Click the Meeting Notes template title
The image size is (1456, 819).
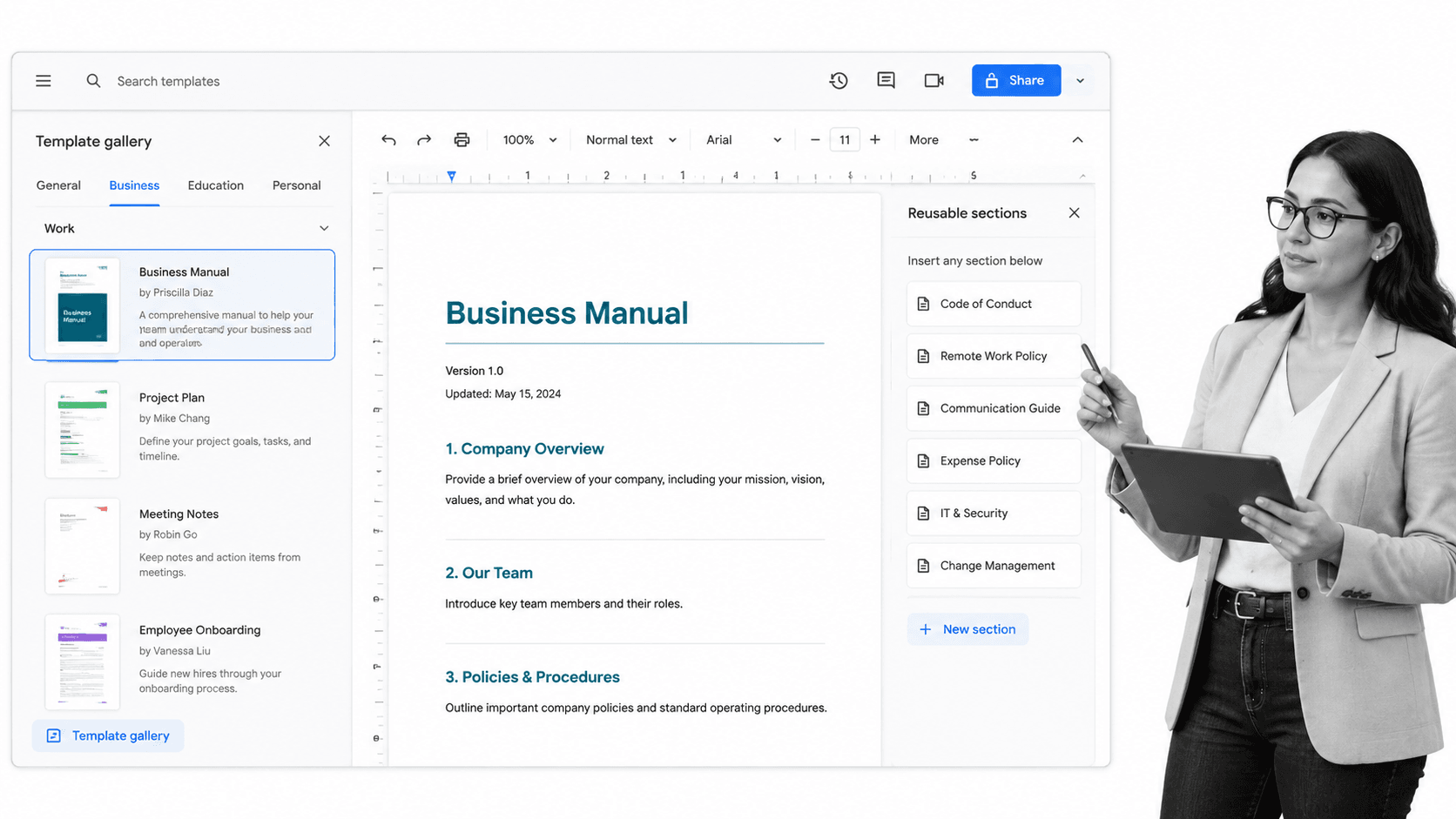[179, 514]
